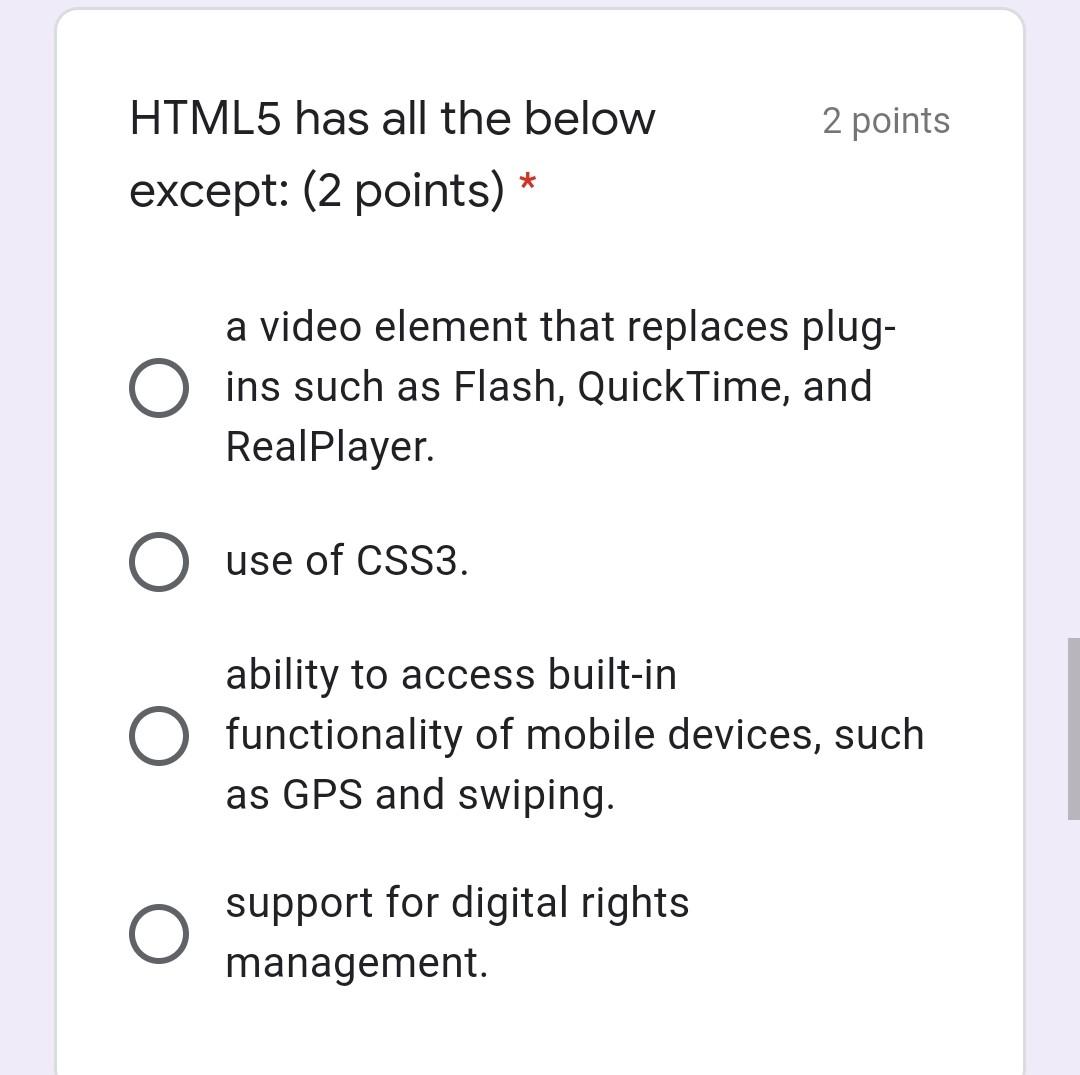1080x1075 pixels.
Task: Click the word "management." in the last answer
Action: pyautogui.click(x=355, y=963)
